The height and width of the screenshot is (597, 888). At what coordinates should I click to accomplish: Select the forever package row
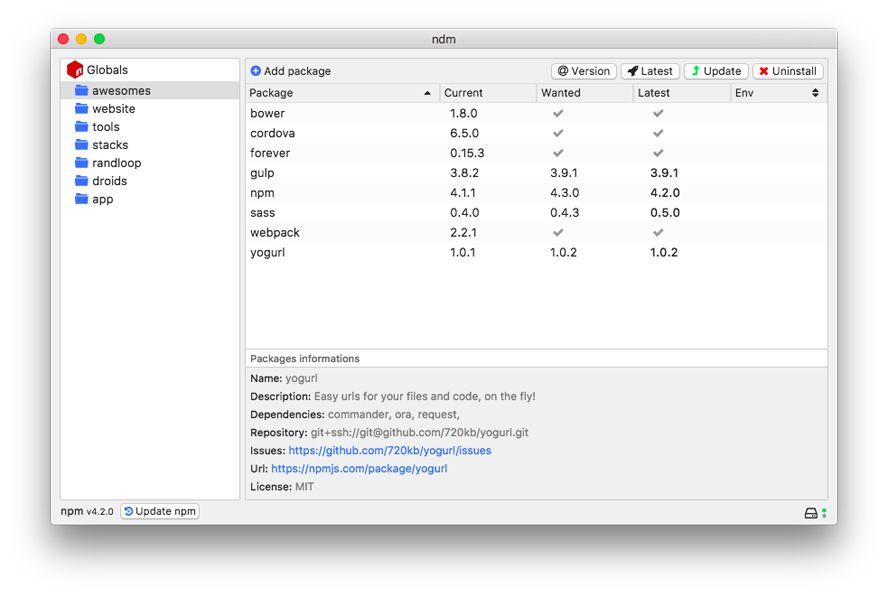(536, 153)
